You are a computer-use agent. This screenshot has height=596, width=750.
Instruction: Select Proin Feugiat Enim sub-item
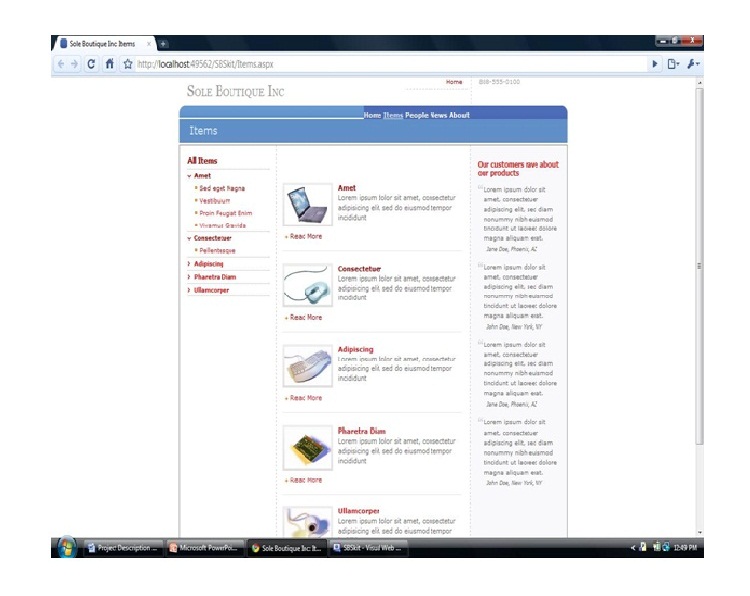226,213
